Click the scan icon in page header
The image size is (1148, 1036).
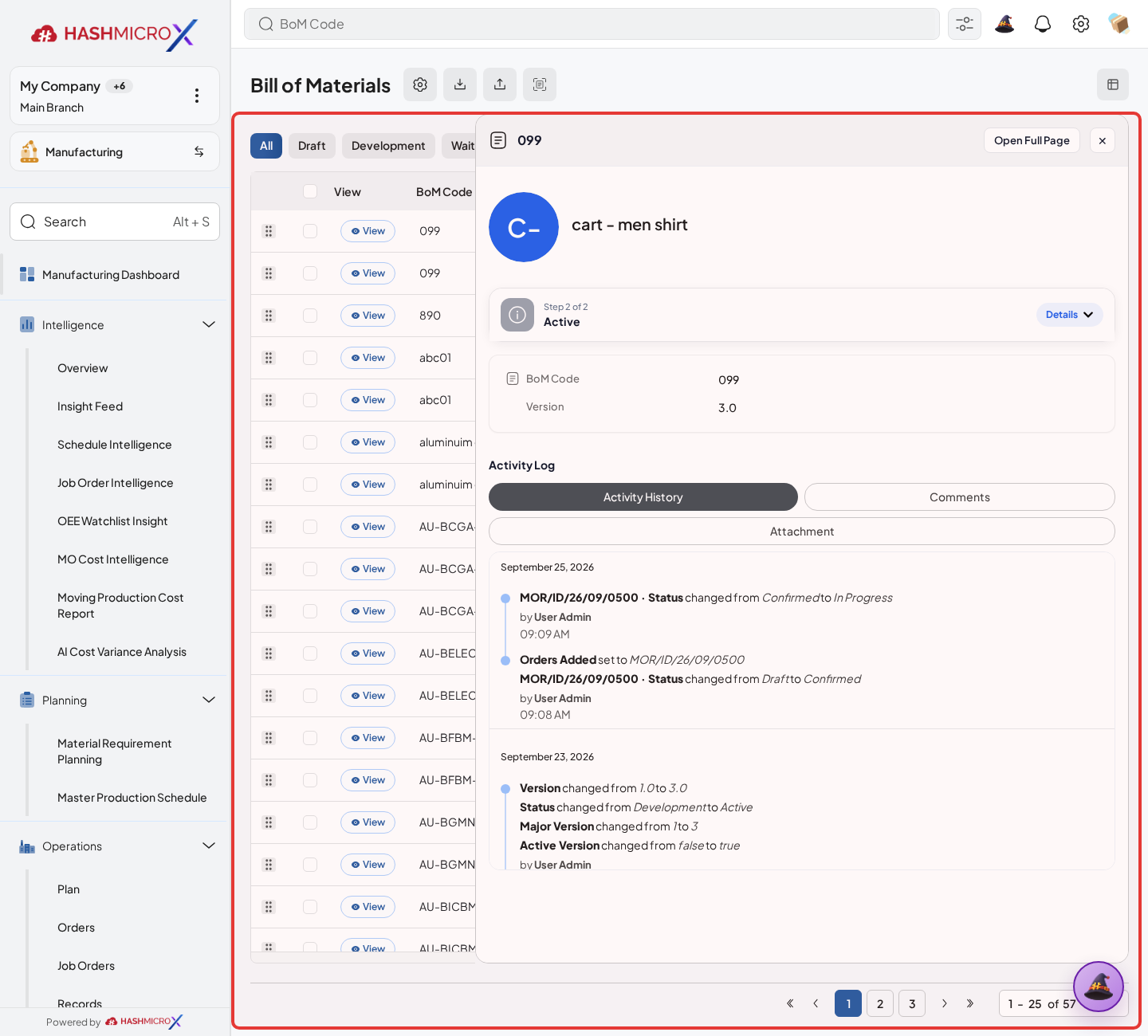click(540, 84)
